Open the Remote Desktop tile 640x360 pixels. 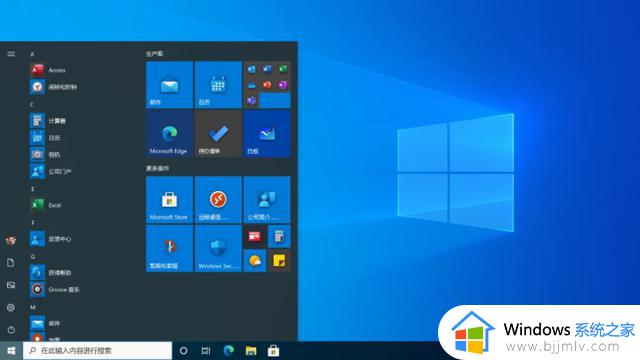(x=218, y=200)
